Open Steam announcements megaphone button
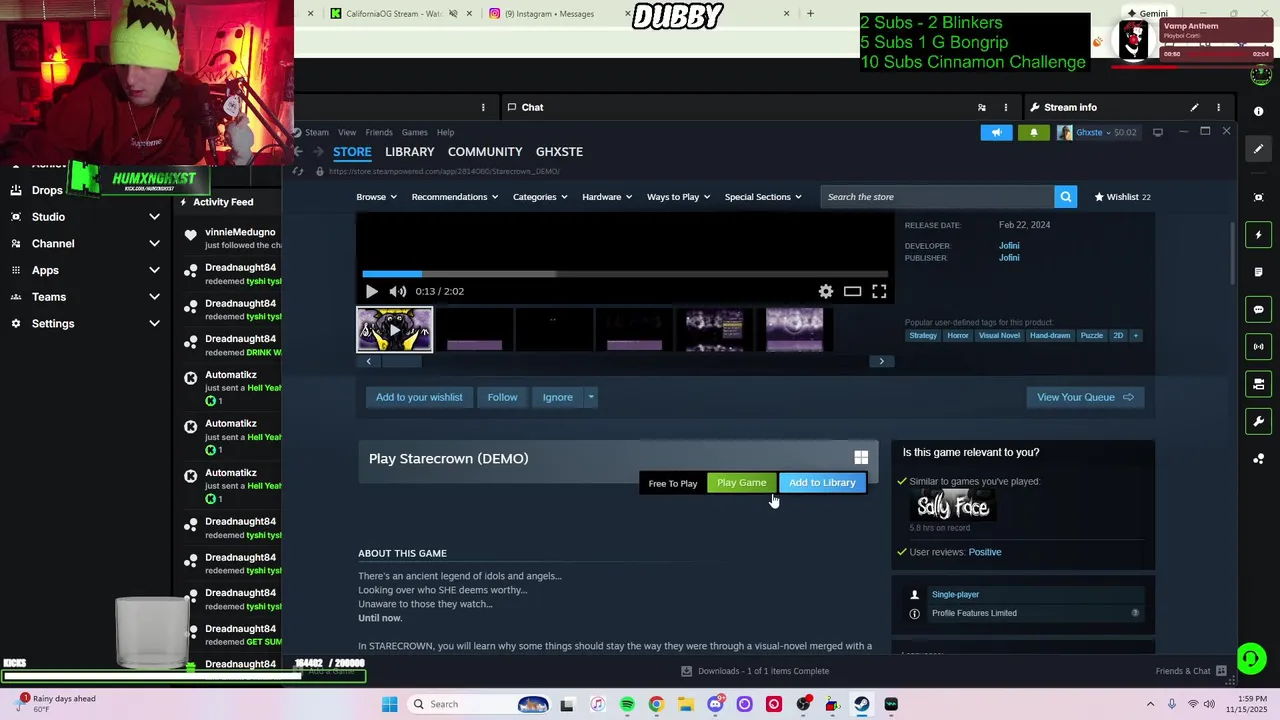The width and height of the screenshot is (1280, 720). point(996,132)
